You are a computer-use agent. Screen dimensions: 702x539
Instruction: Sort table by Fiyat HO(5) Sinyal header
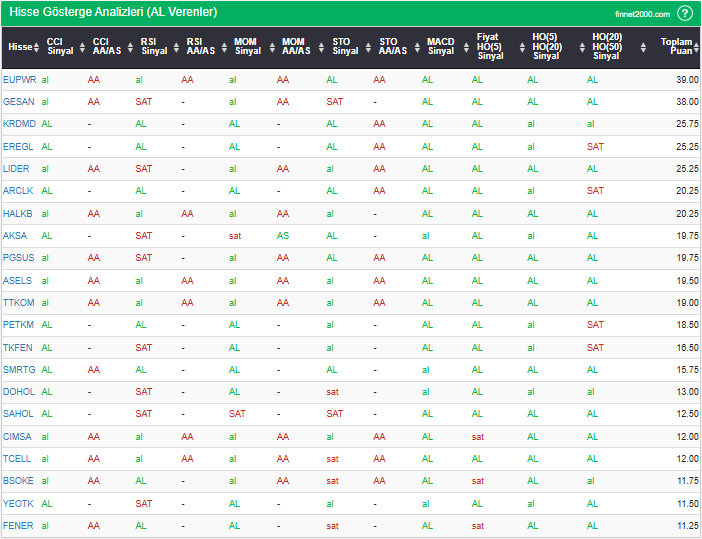pos(488,47)
